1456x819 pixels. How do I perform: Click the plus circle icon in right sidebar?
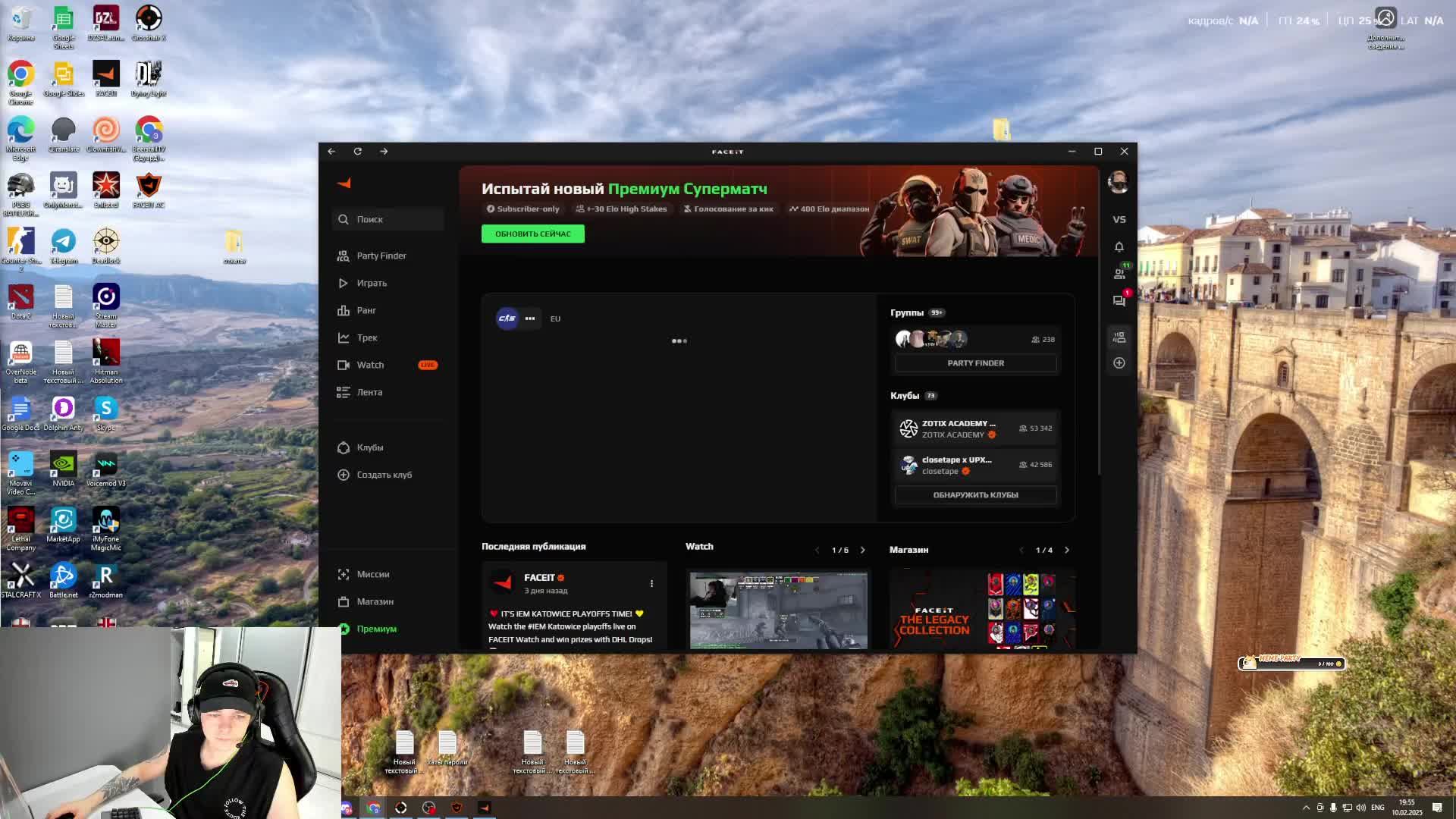[x=1119, y=363]
